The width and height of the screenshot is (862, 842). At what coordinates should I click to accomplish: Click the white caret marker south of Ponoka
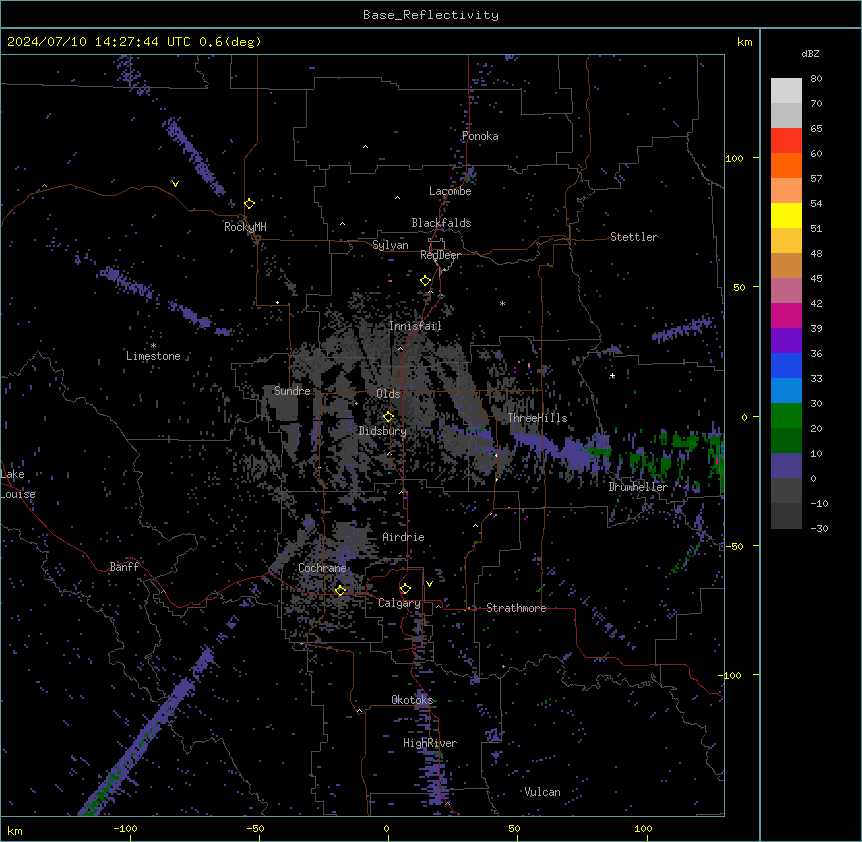365,147
